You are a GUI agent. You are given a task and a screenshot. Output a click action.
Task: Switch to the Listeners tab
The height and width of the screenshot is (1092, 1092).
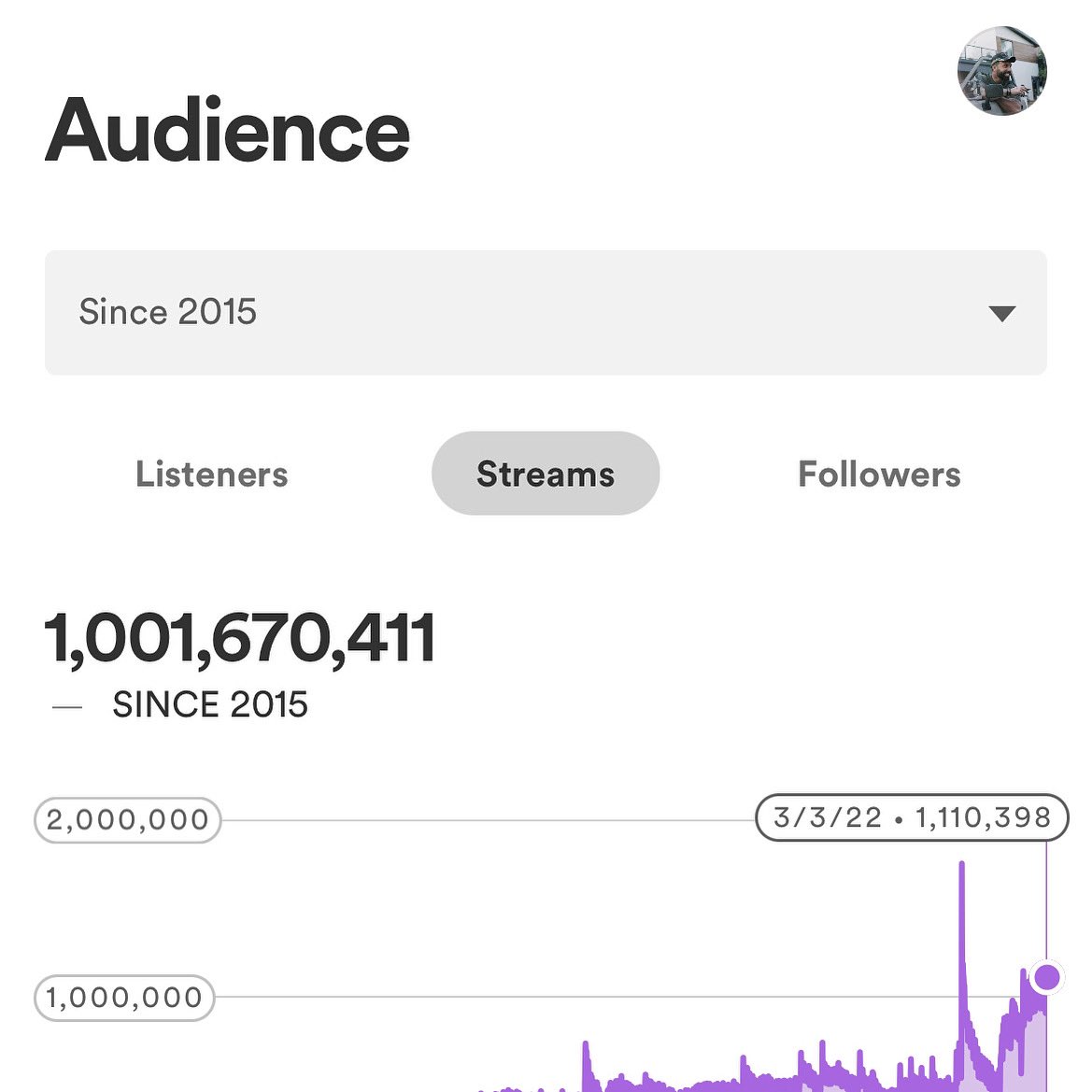(212, 475)
